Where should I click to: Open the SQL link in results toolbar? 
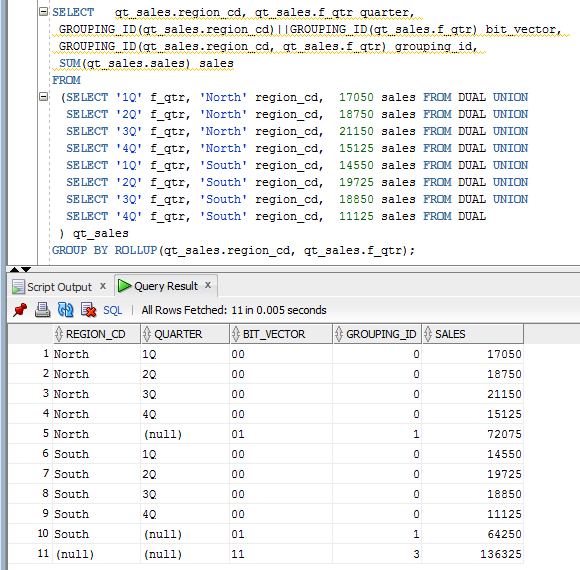112,310
